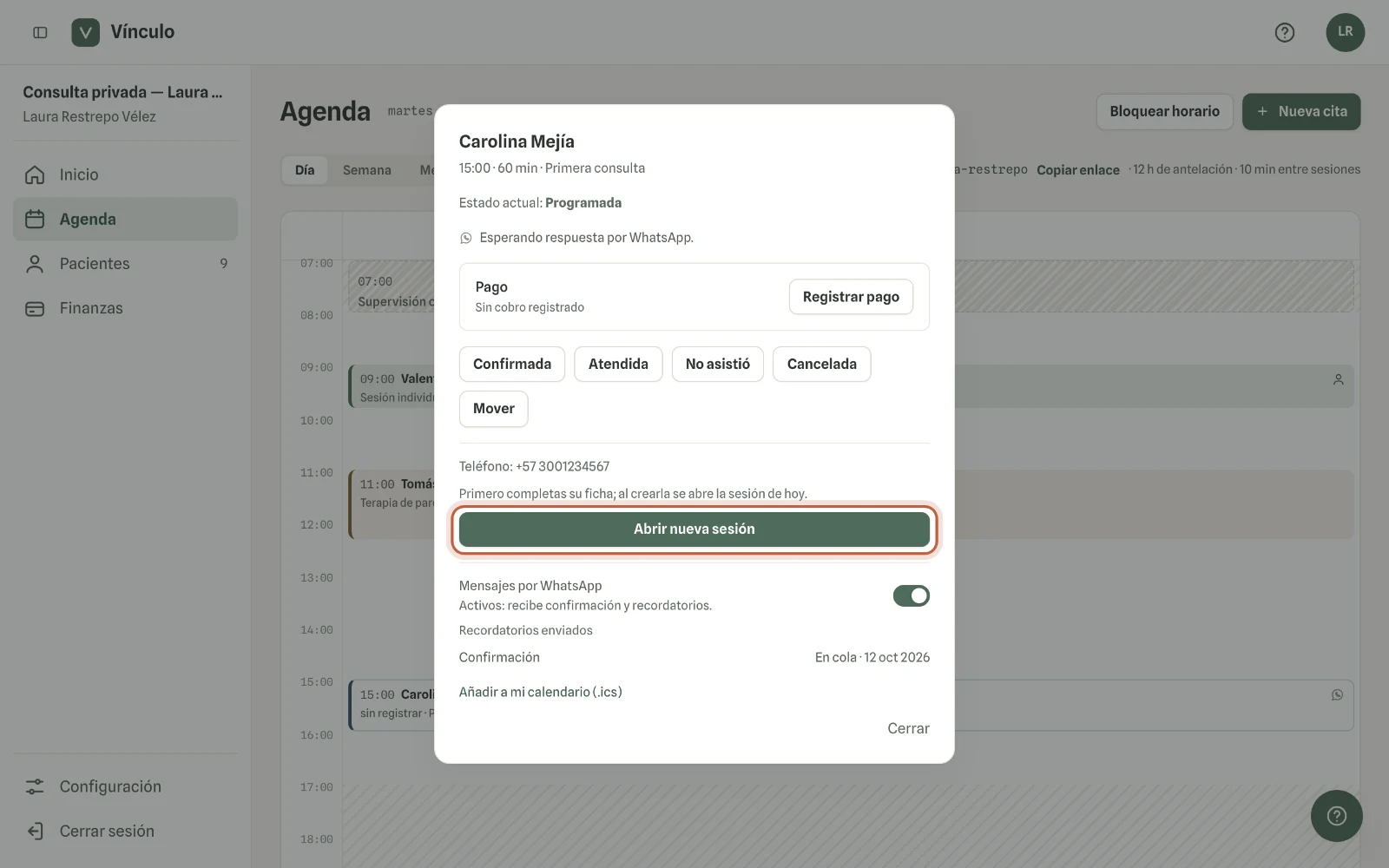Open Configuración page
Viewport: 1389px width, 868px height.
125,786
